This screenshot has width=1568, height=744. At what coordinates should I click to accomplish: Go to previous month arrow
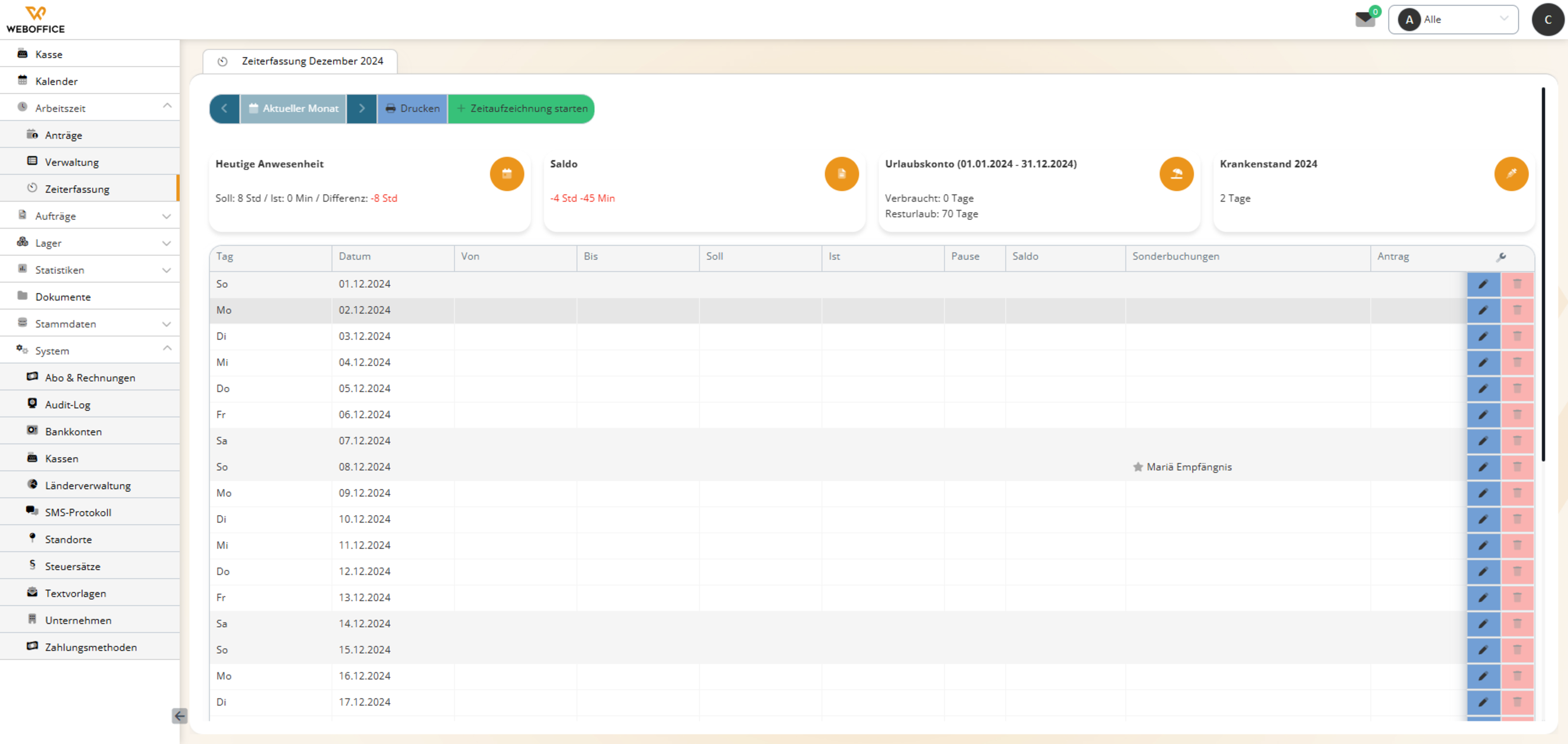[x=225, y=108]
